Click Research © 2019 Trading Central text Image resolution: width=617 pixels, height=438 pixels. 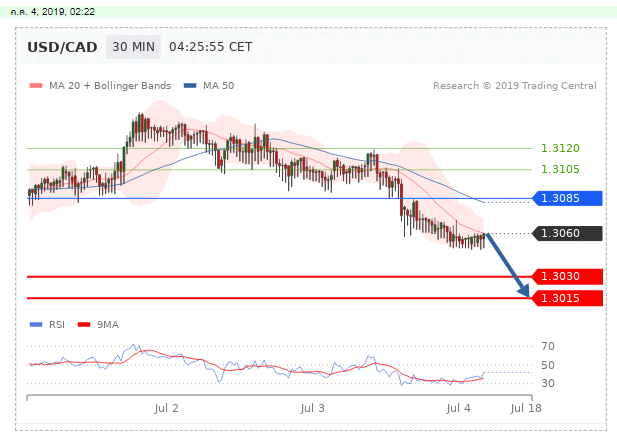coord(515,85)
